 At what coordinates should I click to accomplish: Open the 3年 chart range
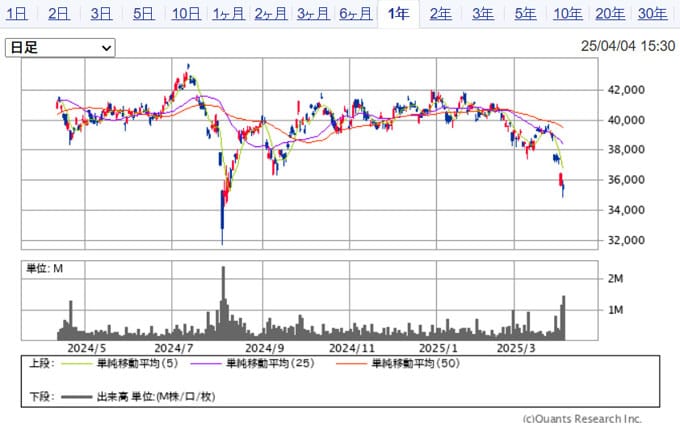483,14
